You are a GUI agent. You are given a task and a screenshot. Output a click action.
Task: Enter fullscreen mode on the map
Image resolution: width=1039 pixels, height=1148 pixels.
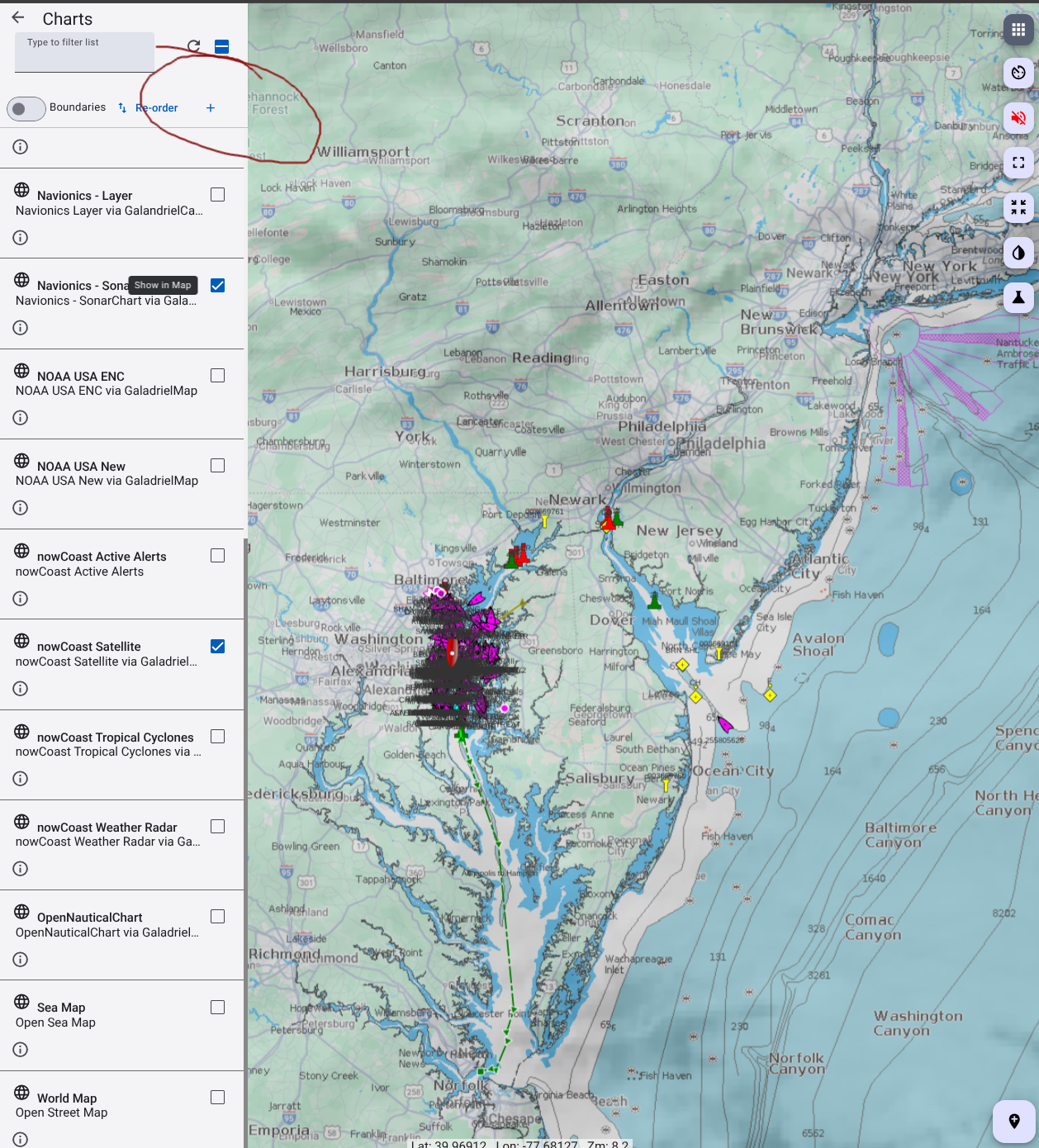1018,163
